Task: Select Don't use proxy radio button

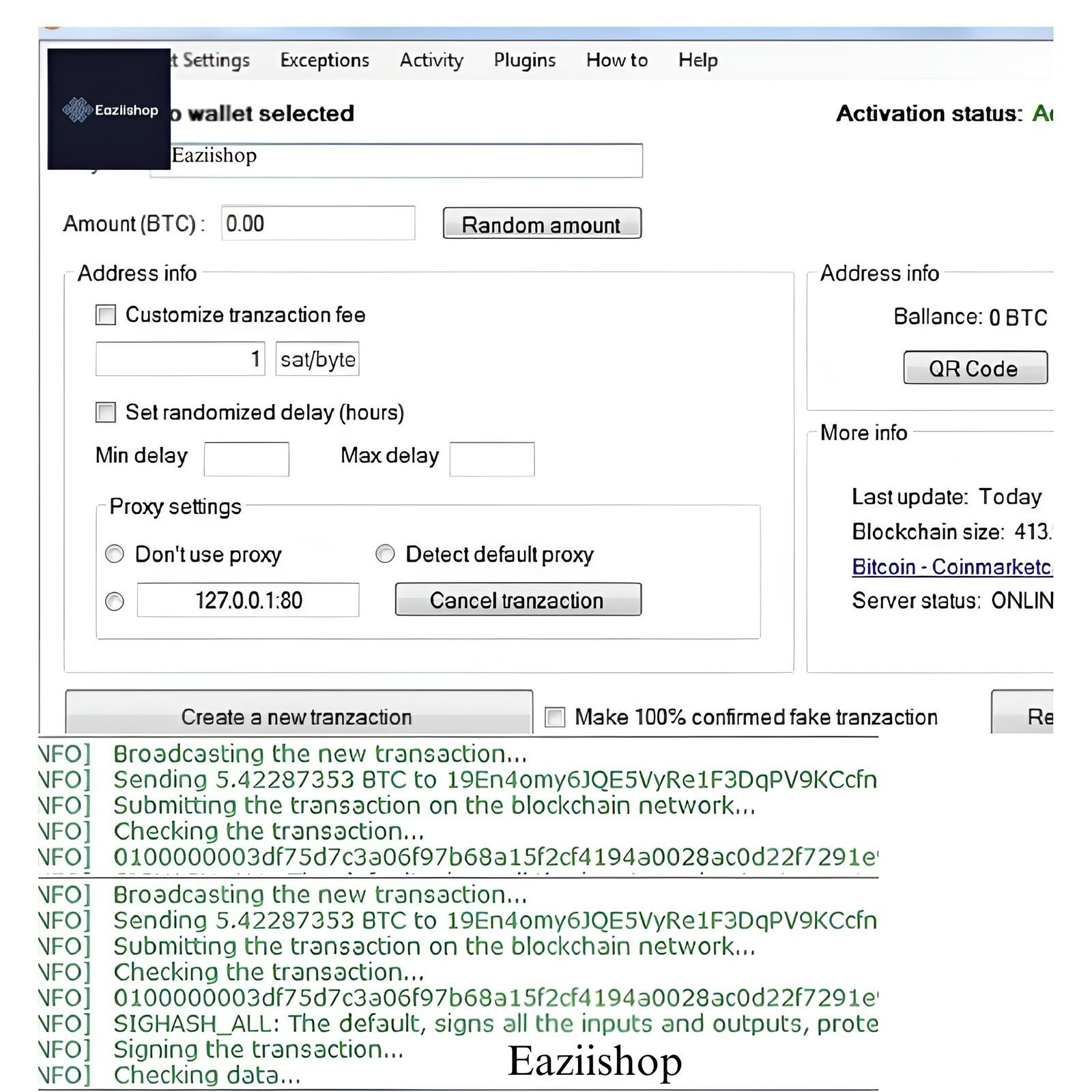Action: [x=115, y=554]
